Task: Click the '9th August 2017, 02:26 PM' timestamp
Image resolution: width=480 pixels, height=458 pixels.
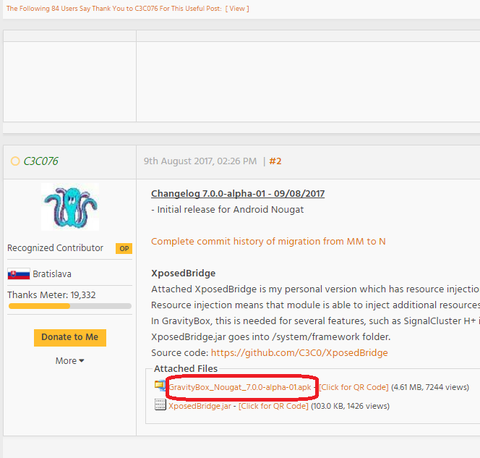Action: [x=200, y=161]
